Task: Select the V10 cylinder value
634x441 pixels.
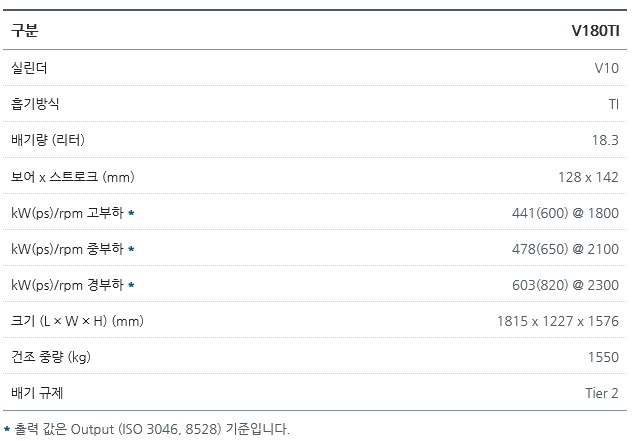Action: tap(606, 68)
